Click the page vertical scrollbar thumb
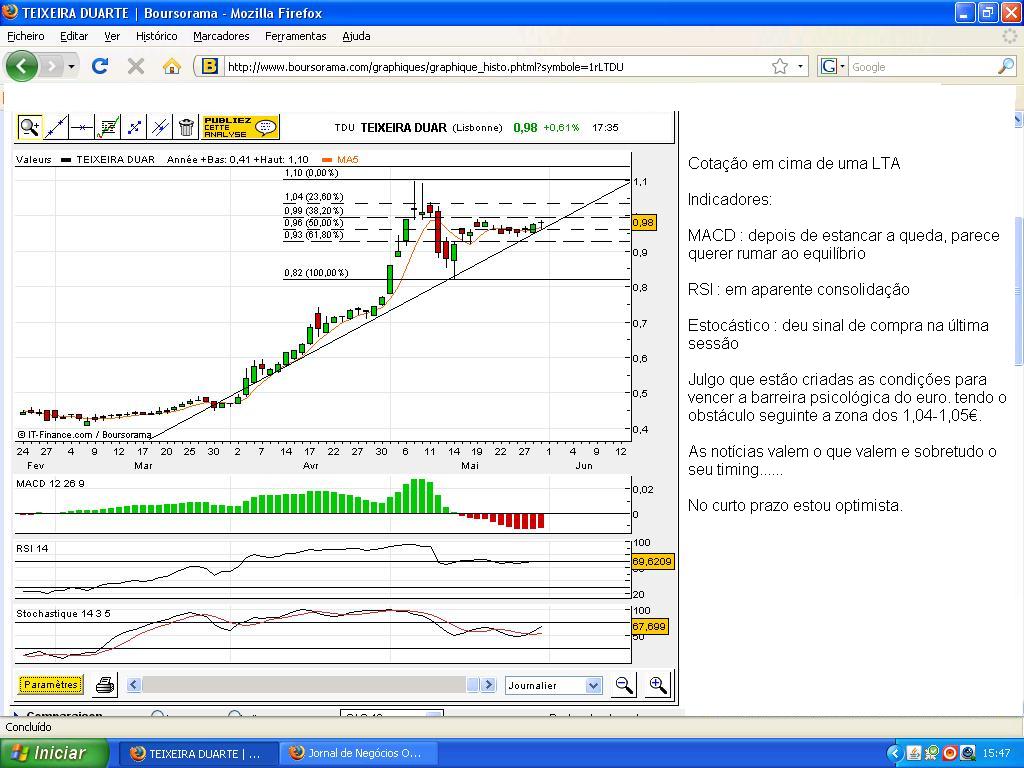The image size is (1024, 768). click(x=1018, y=291)
